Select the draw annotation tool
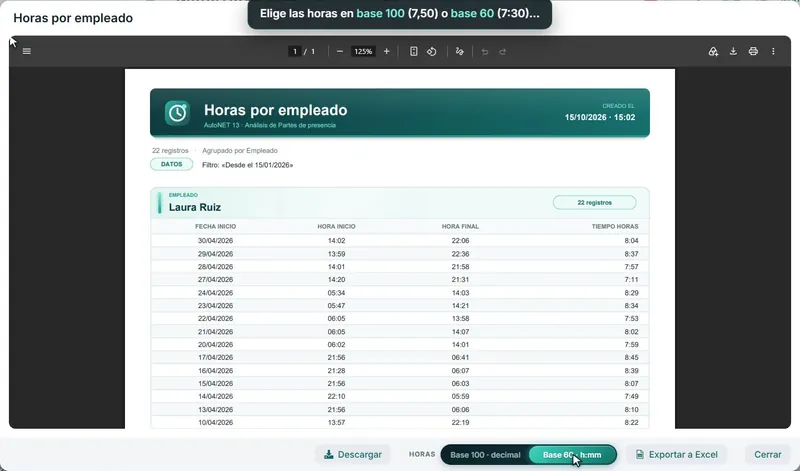The image size is (800, 471). [x=460, y=51]
